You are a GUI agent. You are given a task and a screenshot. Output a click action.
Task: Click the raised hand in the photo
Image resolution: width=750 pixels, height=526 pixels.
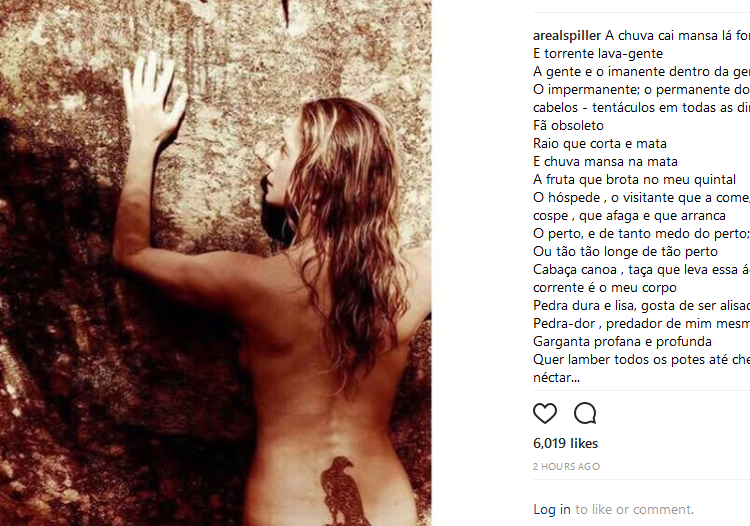152,98
